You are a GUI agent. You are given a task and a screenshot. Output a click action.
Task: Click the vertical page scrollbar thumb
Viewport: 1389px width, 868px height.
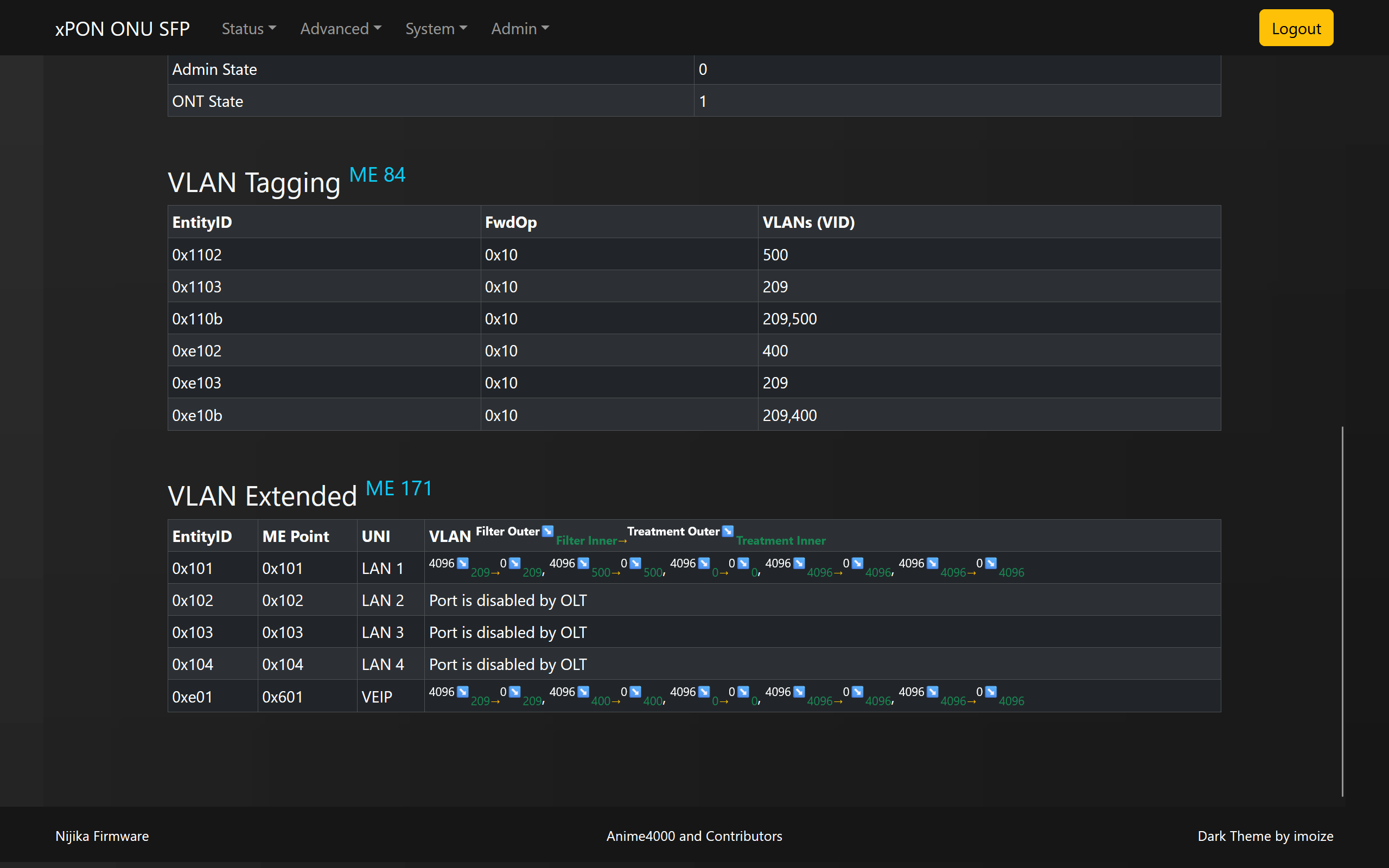coord(1342,611)
